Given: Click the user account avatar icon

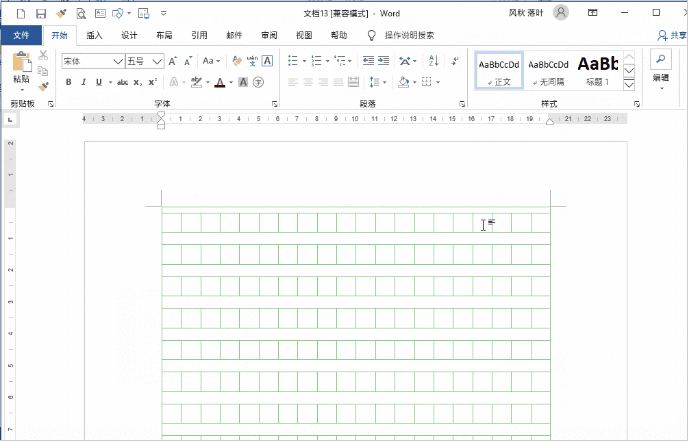Looking at the screenshot, I should [x=560, y=13].
